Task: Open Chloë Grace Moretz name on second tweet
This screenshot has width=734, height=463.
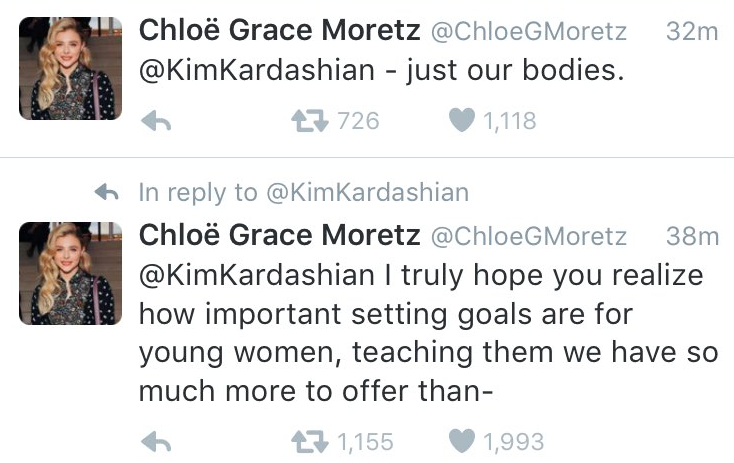Action: 279,235
